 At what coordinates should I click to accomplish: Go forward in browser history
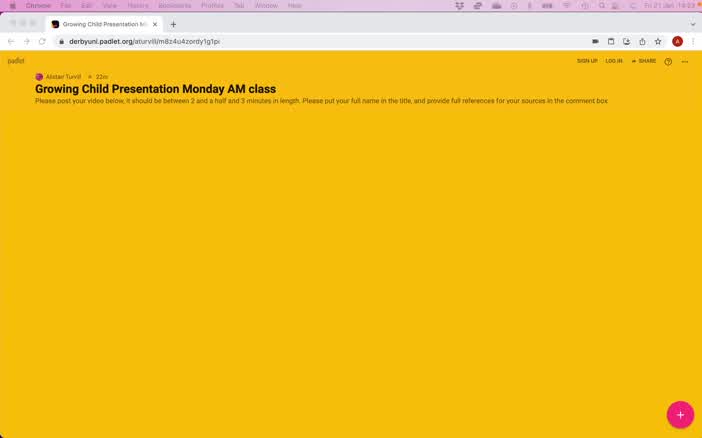tap(26, 42)
